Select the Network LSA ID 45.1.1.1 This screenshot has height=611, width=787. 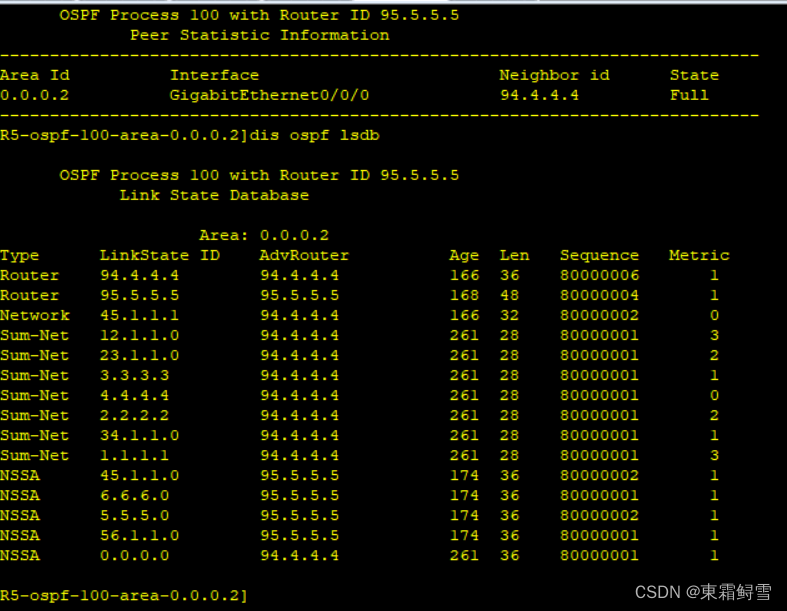[x=139, y=315]
